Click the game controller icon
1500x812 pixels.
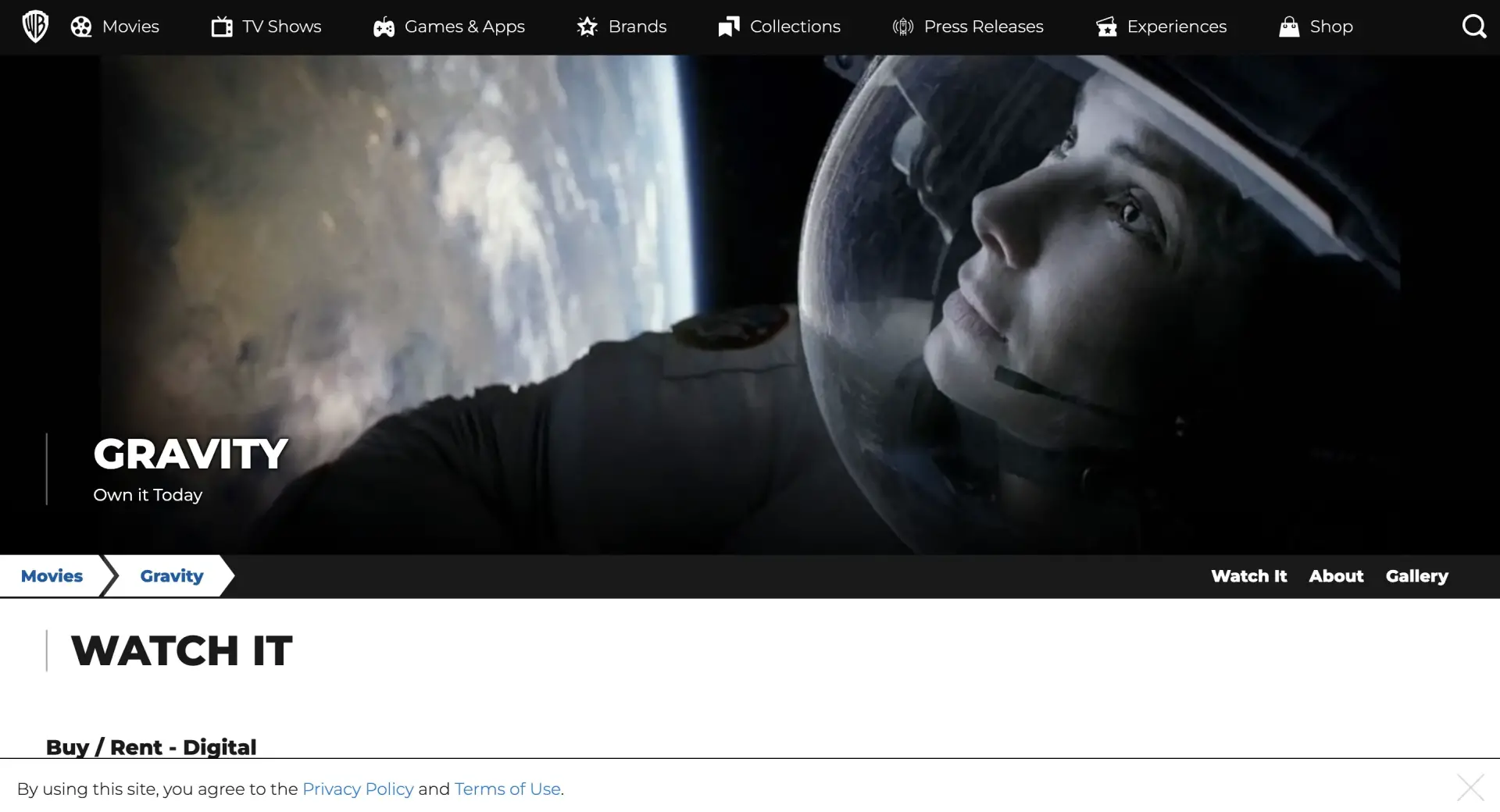(x=384, y=28)
